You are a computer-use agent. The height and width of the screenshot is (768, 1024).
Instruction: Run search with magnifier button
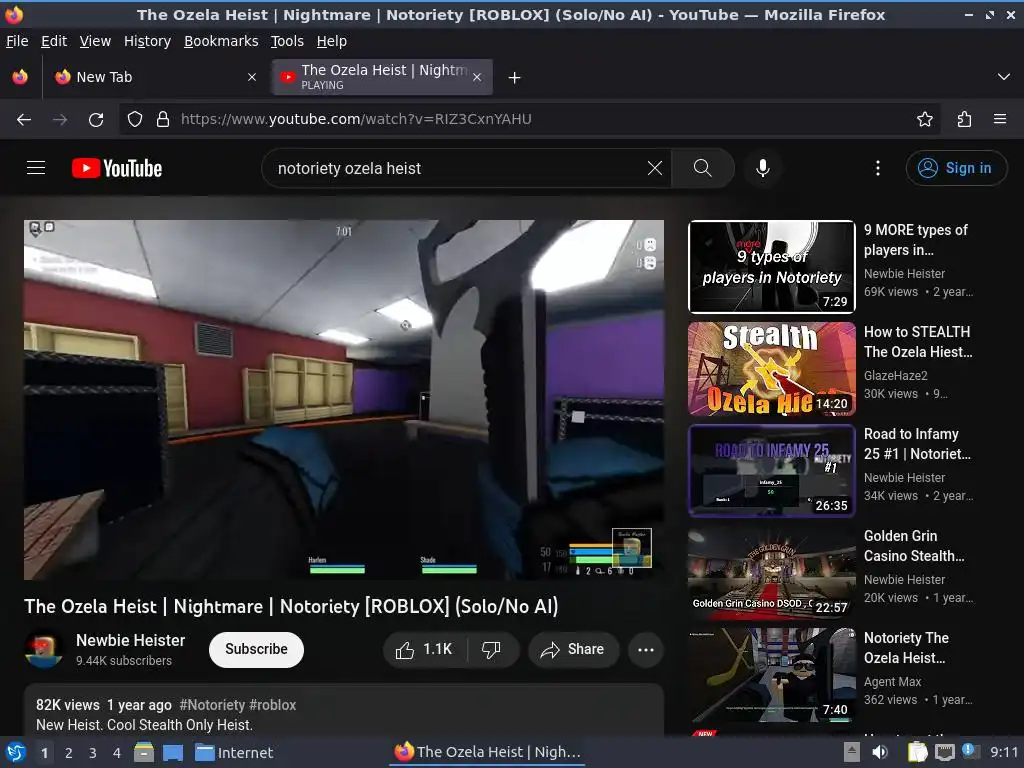pos(703,168)
